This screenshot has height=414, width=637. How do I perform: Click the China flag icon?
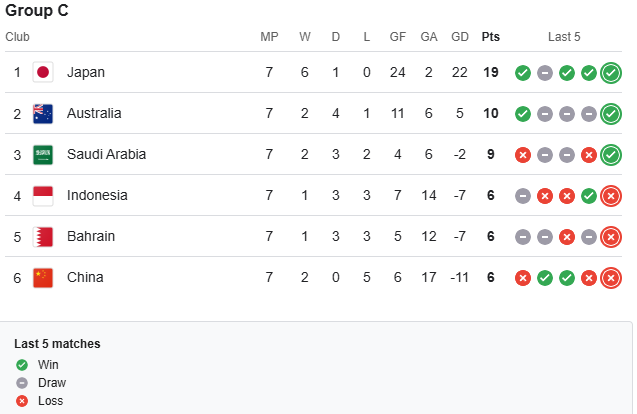(x=43, y=277)
